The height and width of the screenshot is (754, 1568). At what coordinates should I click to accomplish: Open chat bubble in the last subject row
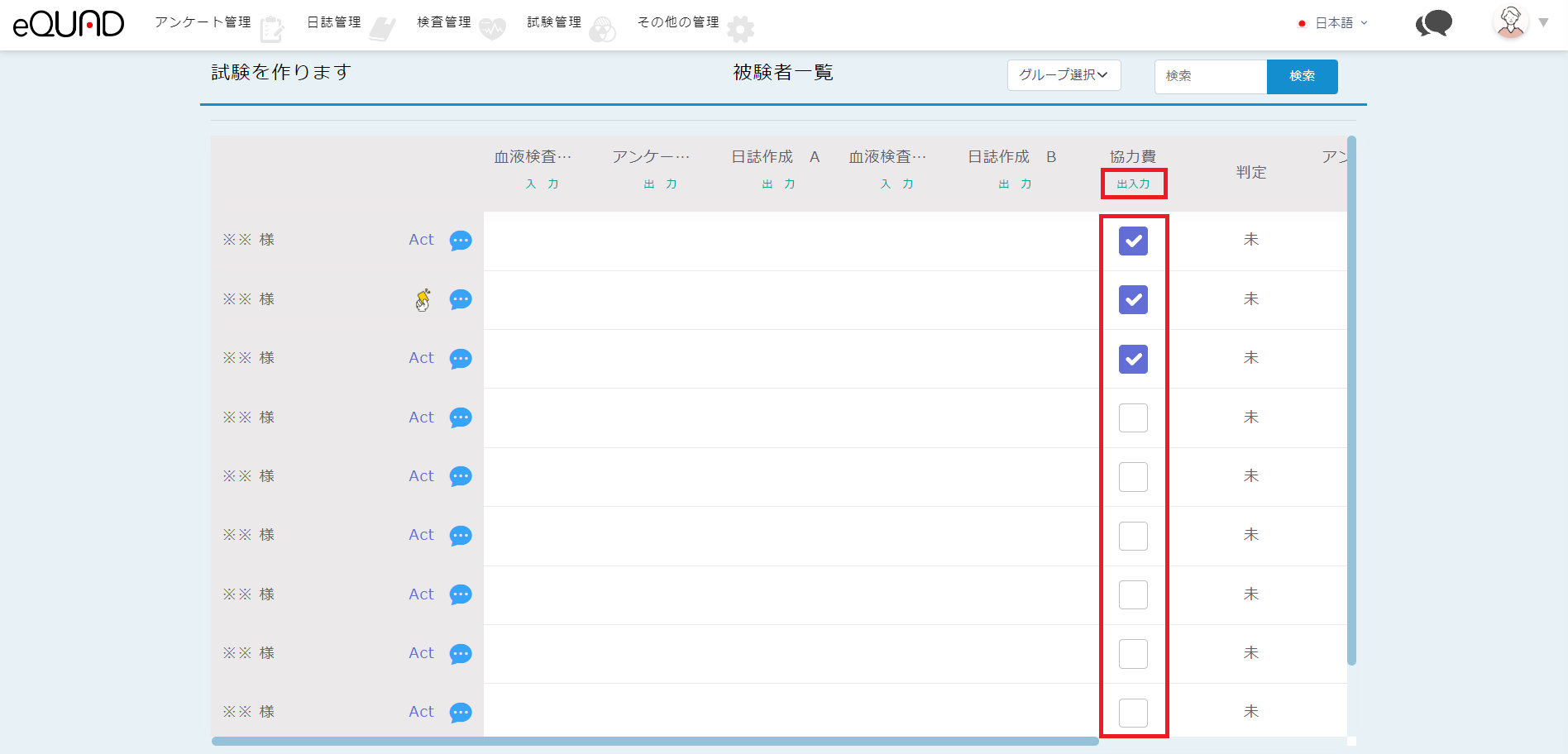pos(461,713)
